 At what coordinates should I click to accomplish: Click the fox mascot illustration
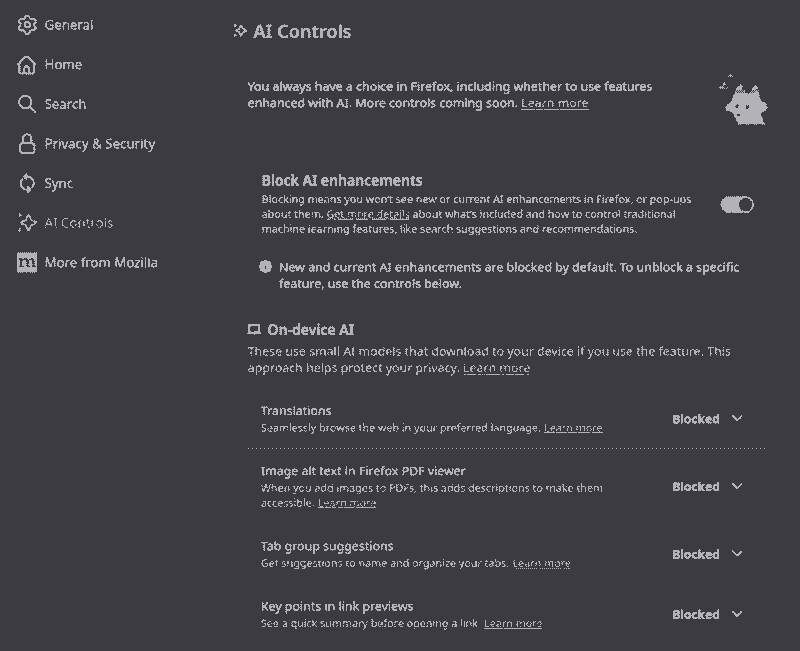tap(743, 101)
